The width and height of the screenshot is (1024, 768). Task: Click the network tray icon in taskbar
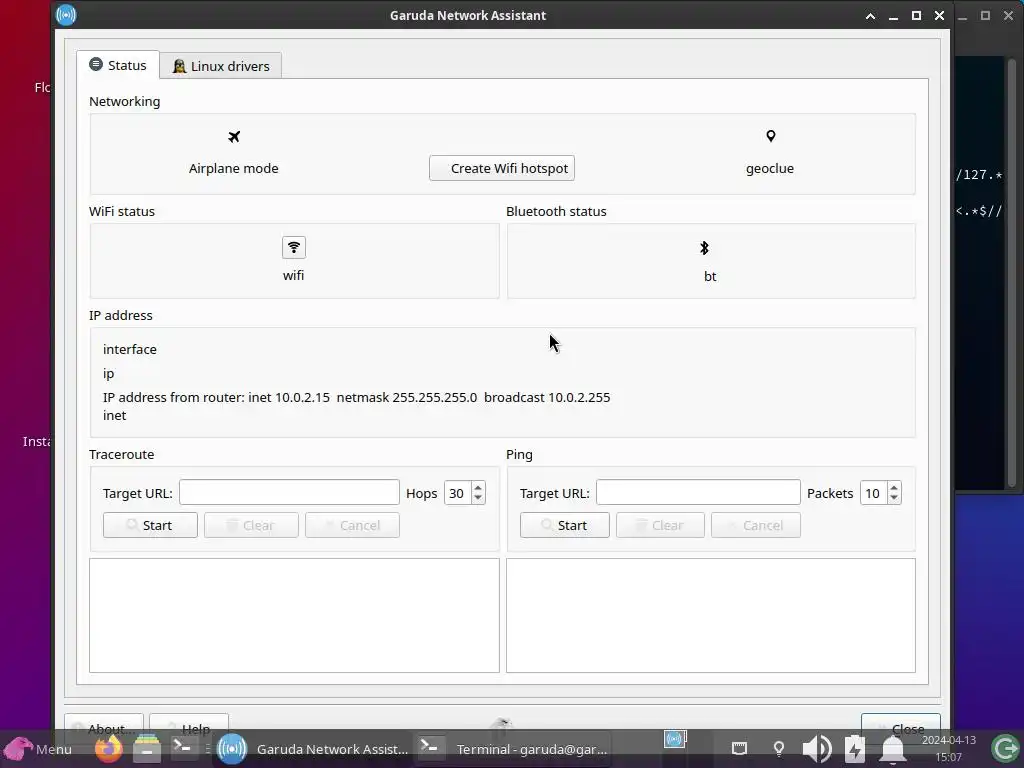[739, 748]
